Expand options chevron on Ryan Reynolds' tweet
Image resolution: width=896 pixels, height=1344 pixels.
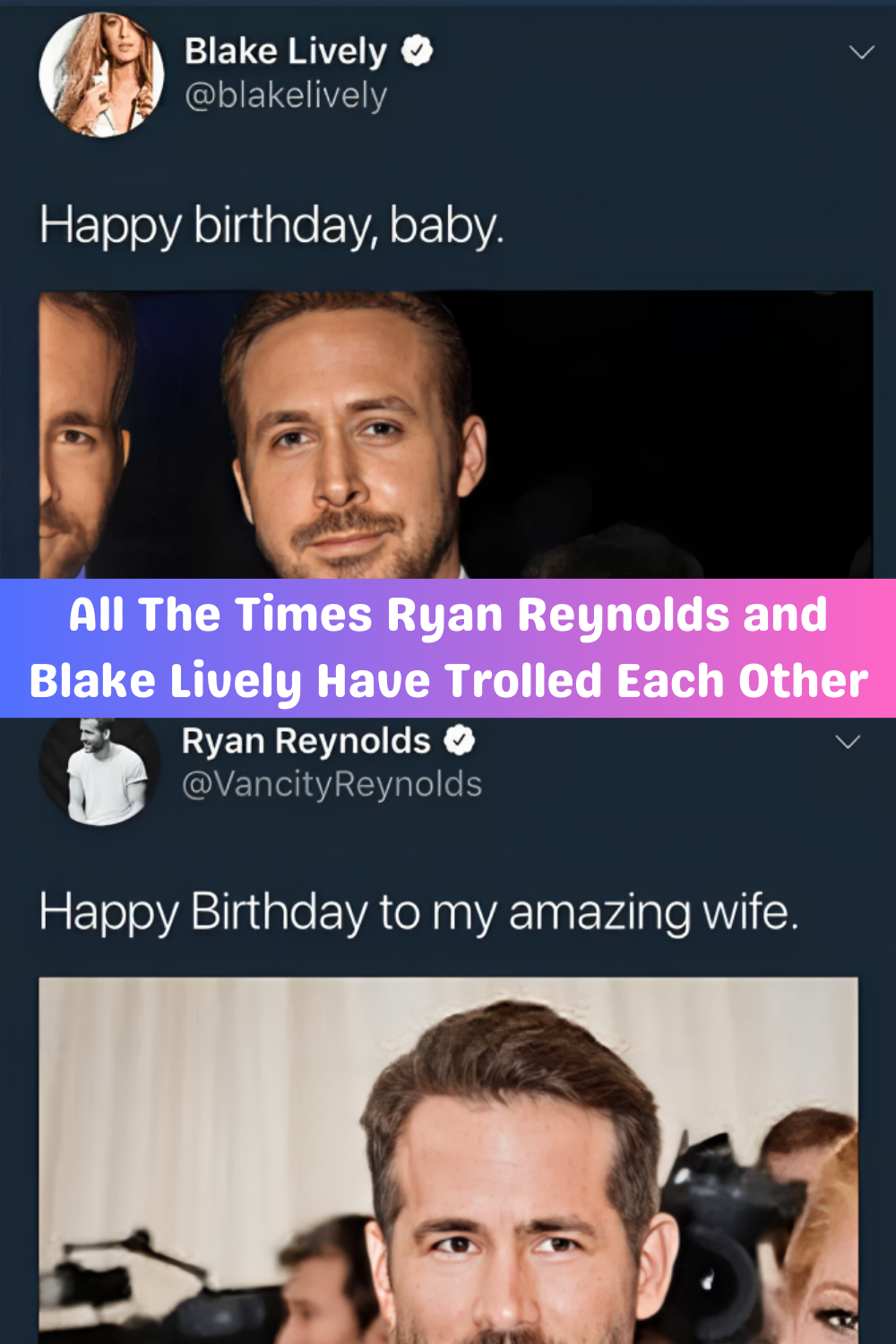pyautogui.click(x=848, y=742)
